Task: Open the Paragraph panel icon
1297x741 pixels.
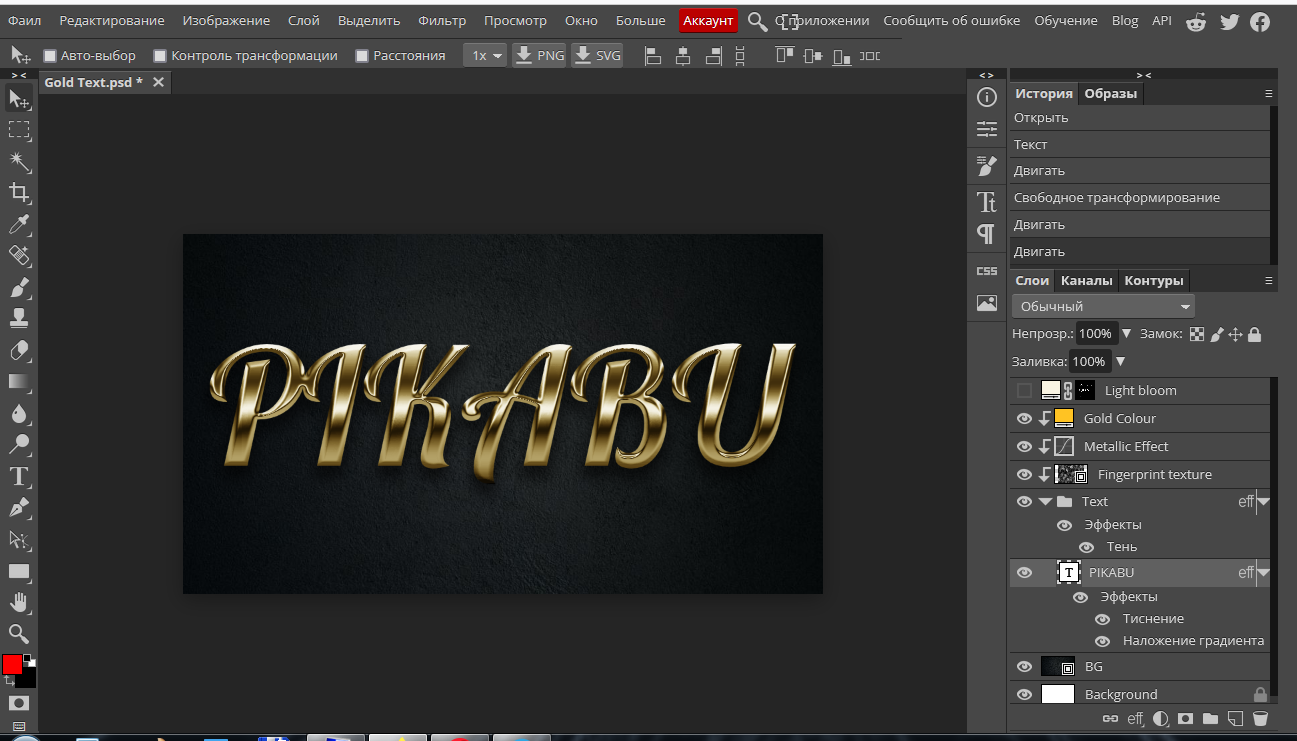Action: coord(987,234)
